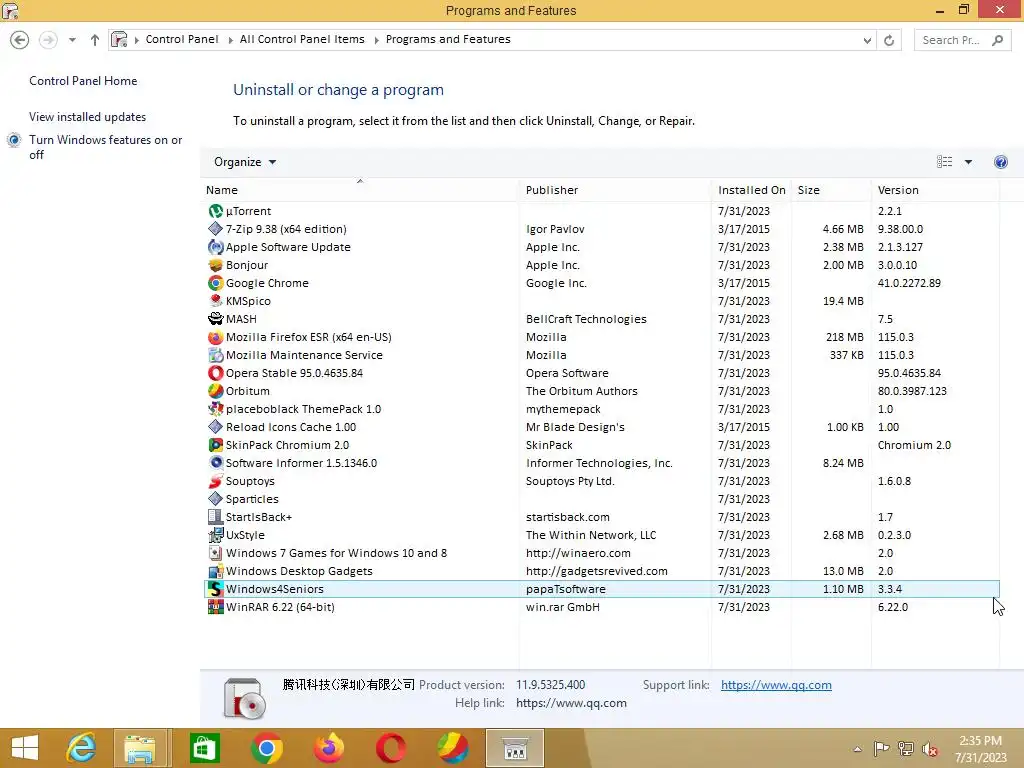
Task: Click the muted volume tray icon
Action: pyautogui.click(x=930, y=748)
